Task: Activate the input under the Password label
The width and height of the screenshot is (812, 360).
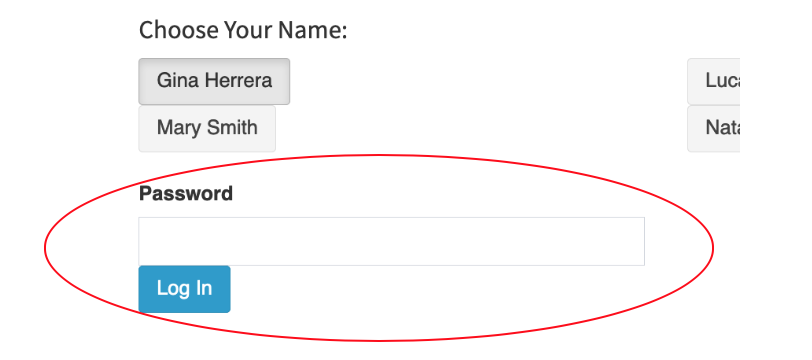Action: 392,241
